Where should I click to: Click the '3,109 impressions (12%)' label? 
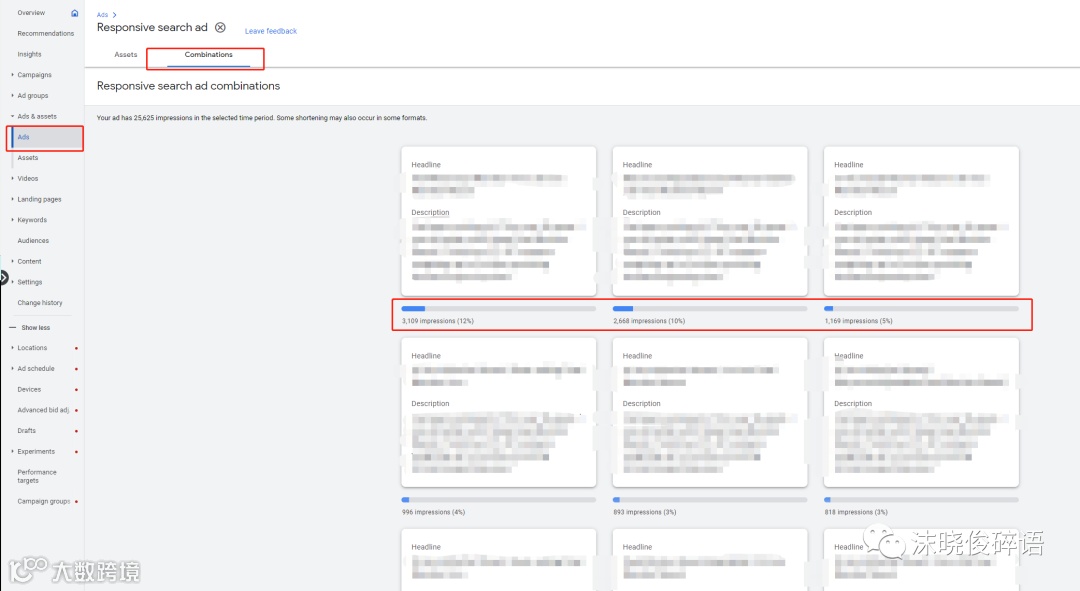(x=438, y=321)
